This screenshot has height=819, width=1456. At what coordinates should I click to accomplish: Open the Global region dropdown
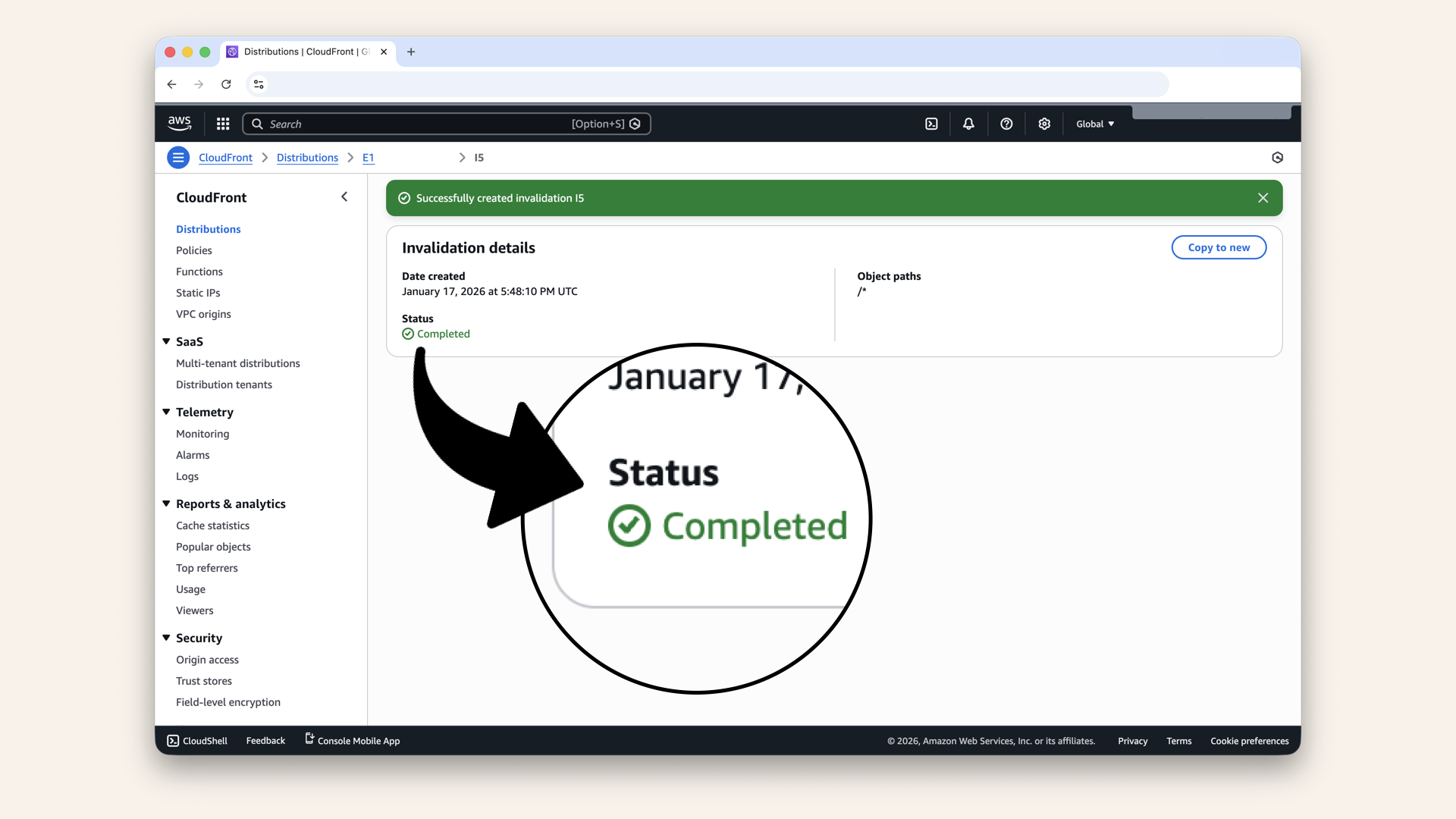1095,124
